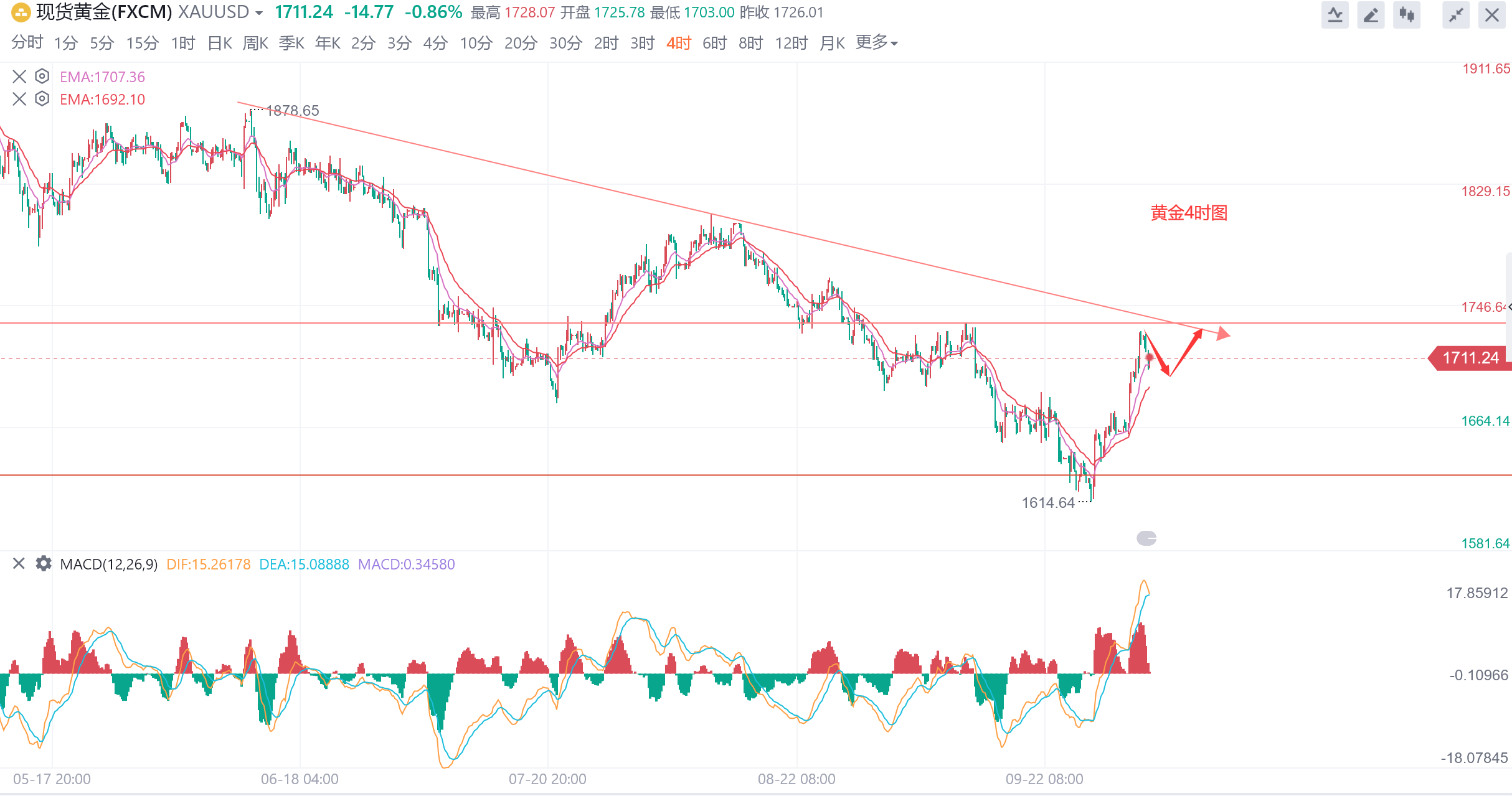Switch to the 5分 timeframe
This screenshot has width=1512, height=796.
(x=102, y=42)
